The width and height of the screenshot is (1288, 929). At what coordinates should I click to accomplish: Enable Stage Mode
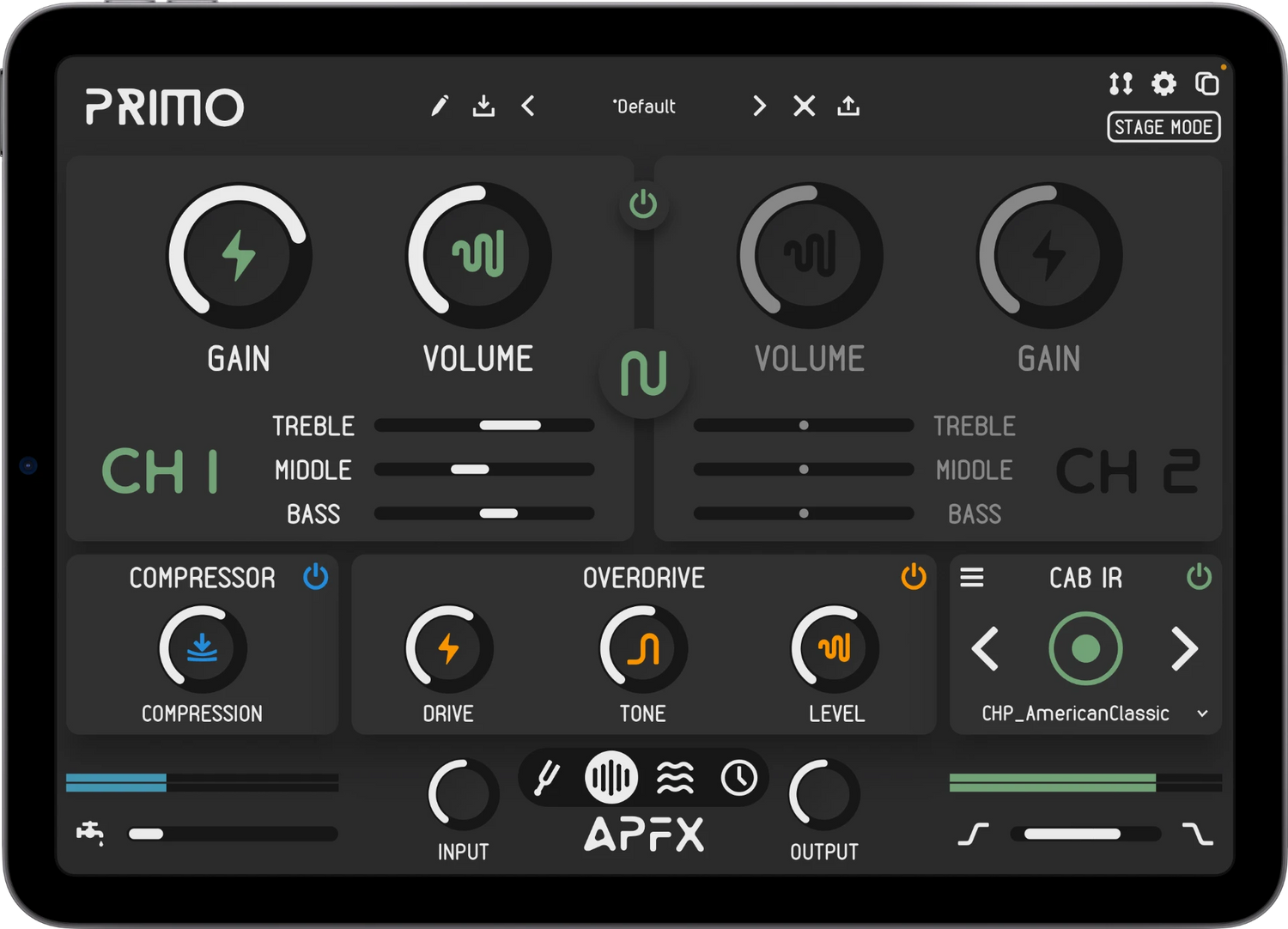click(x=1163, y=127)
